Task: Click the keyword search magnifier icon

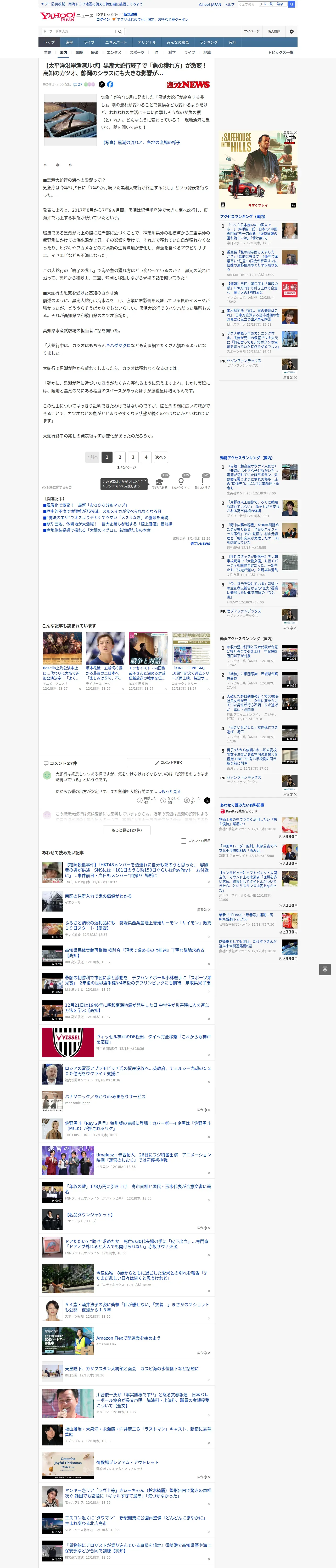Action: click(x=120, y=32)
